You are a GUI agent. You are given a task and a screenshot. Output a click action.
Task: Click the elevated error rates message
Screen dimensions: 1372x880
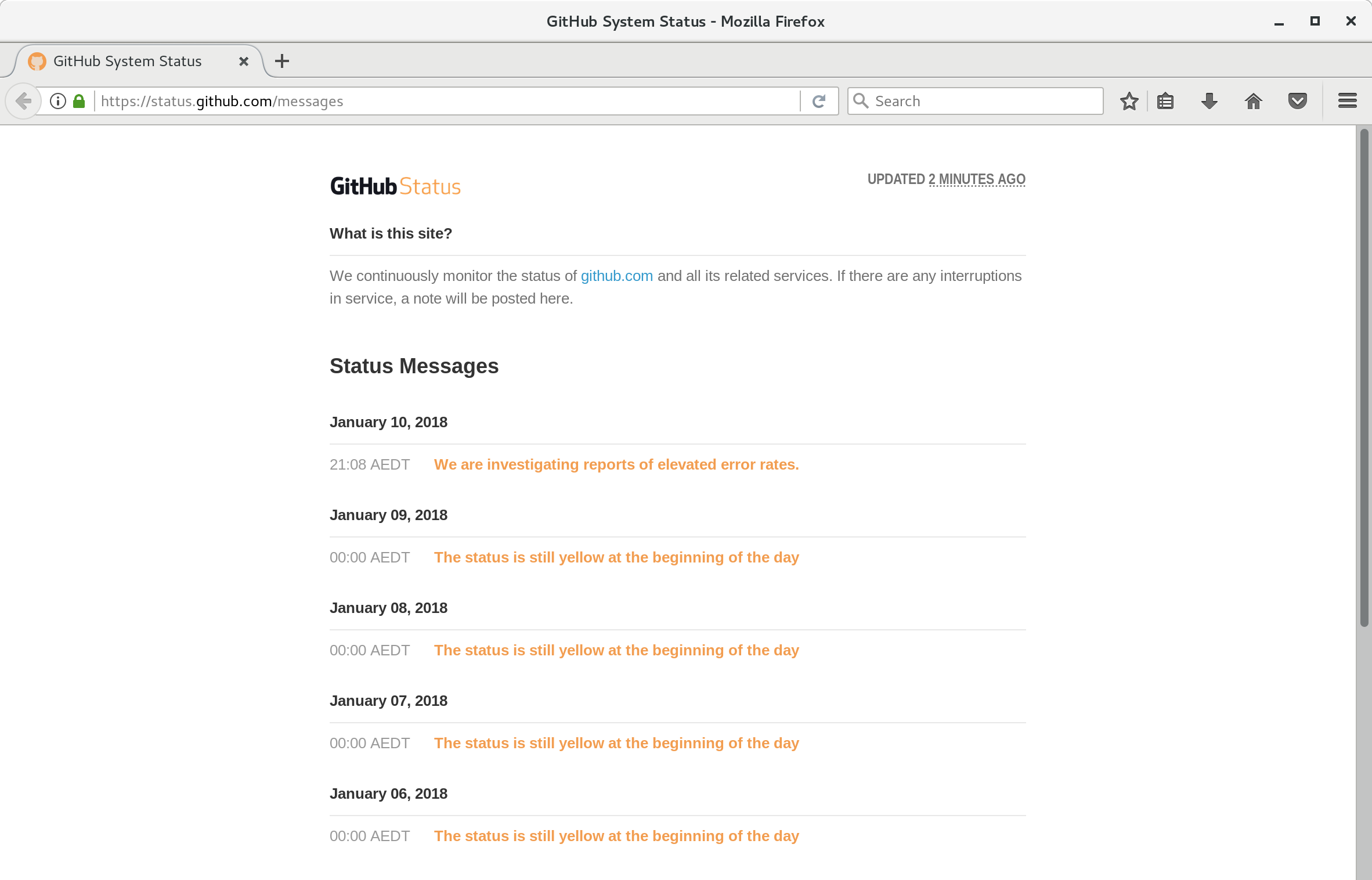[616, 464]
